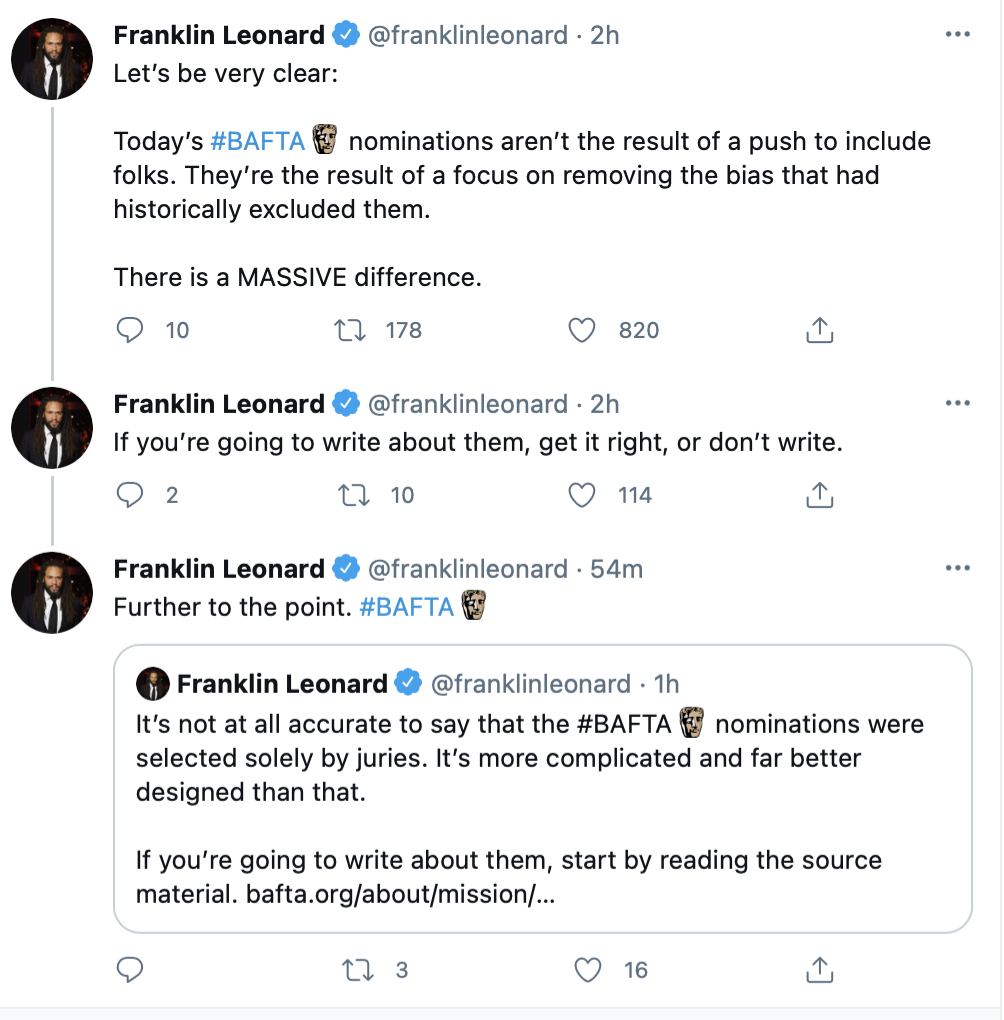
Task: Open more options on second tweet
Action: click(957, 403)
